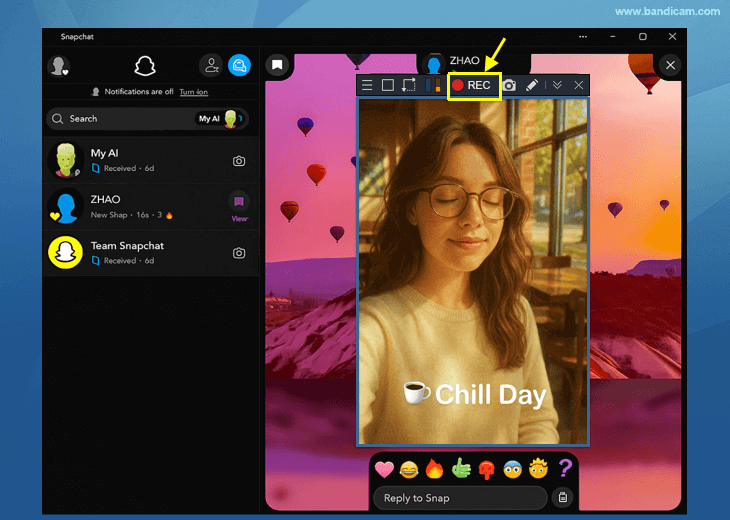The height and width of the screenshot is (520, 730).
Task: Click ZHAO name in Snap header
Action: (x=465, y=61)
